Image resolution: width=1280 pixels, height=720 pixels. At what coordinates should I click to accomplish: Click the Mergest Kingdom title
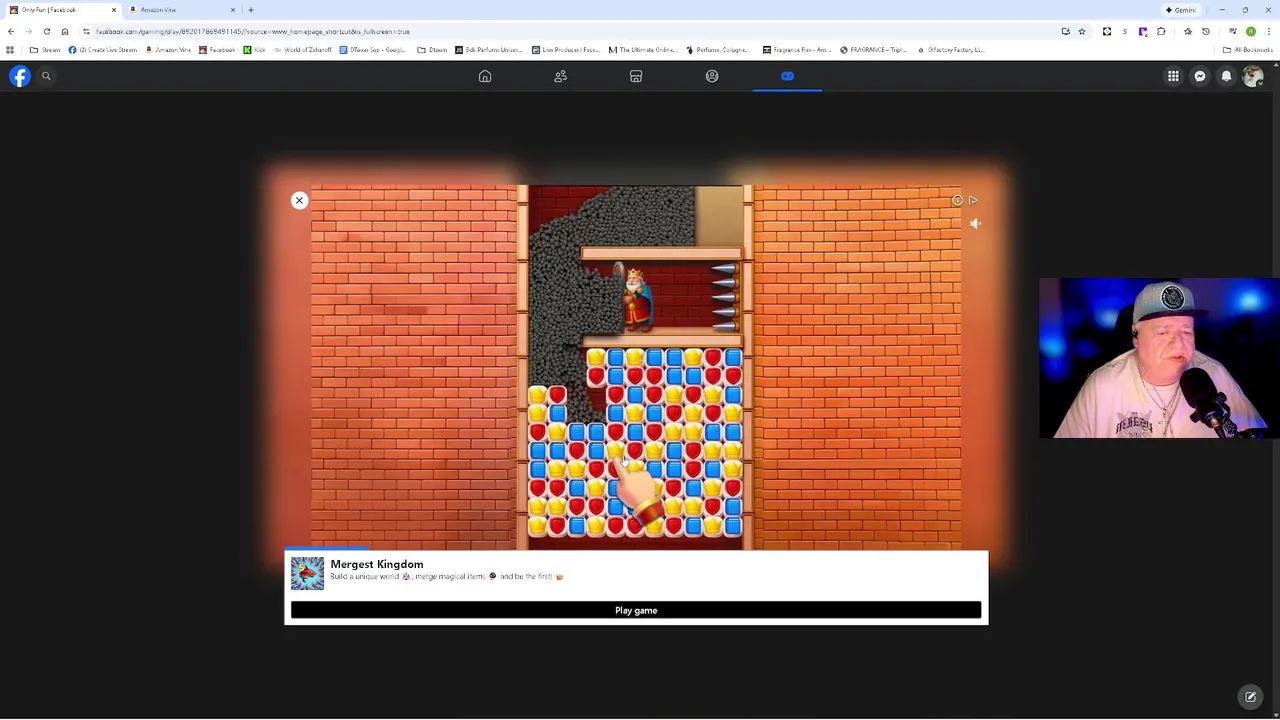(x=377, y=564)
